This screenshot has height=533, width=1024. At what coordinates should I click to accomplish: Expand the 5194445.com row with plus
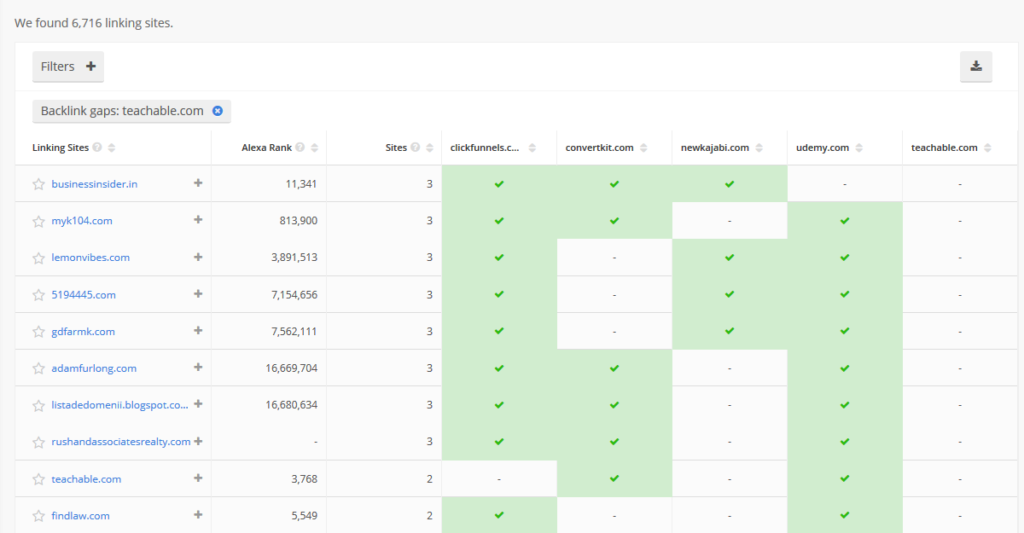point(198,293)
